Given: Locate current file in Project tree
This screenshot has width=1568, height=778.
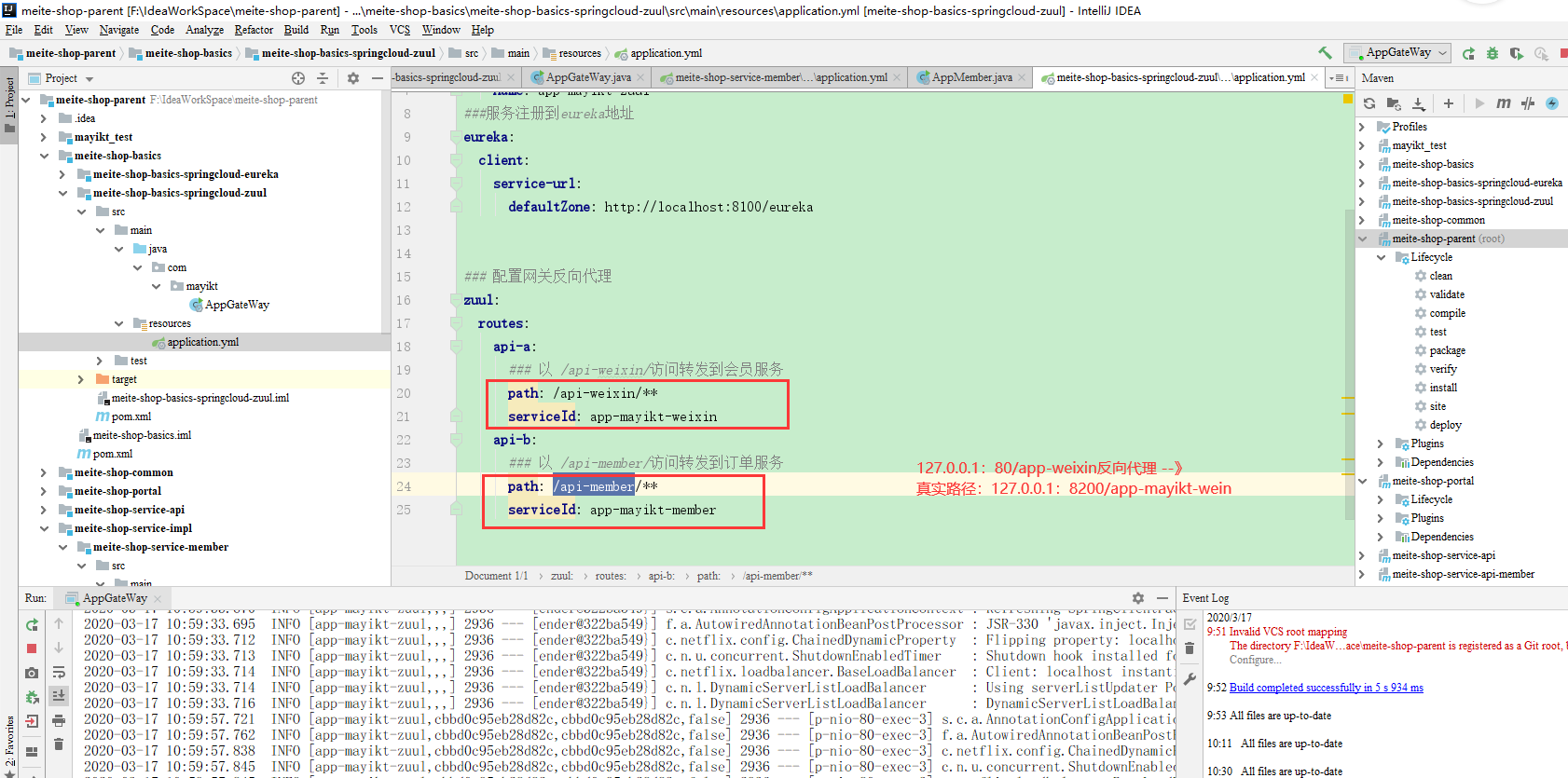Looking at the screenshot, I should coord(298,78).
